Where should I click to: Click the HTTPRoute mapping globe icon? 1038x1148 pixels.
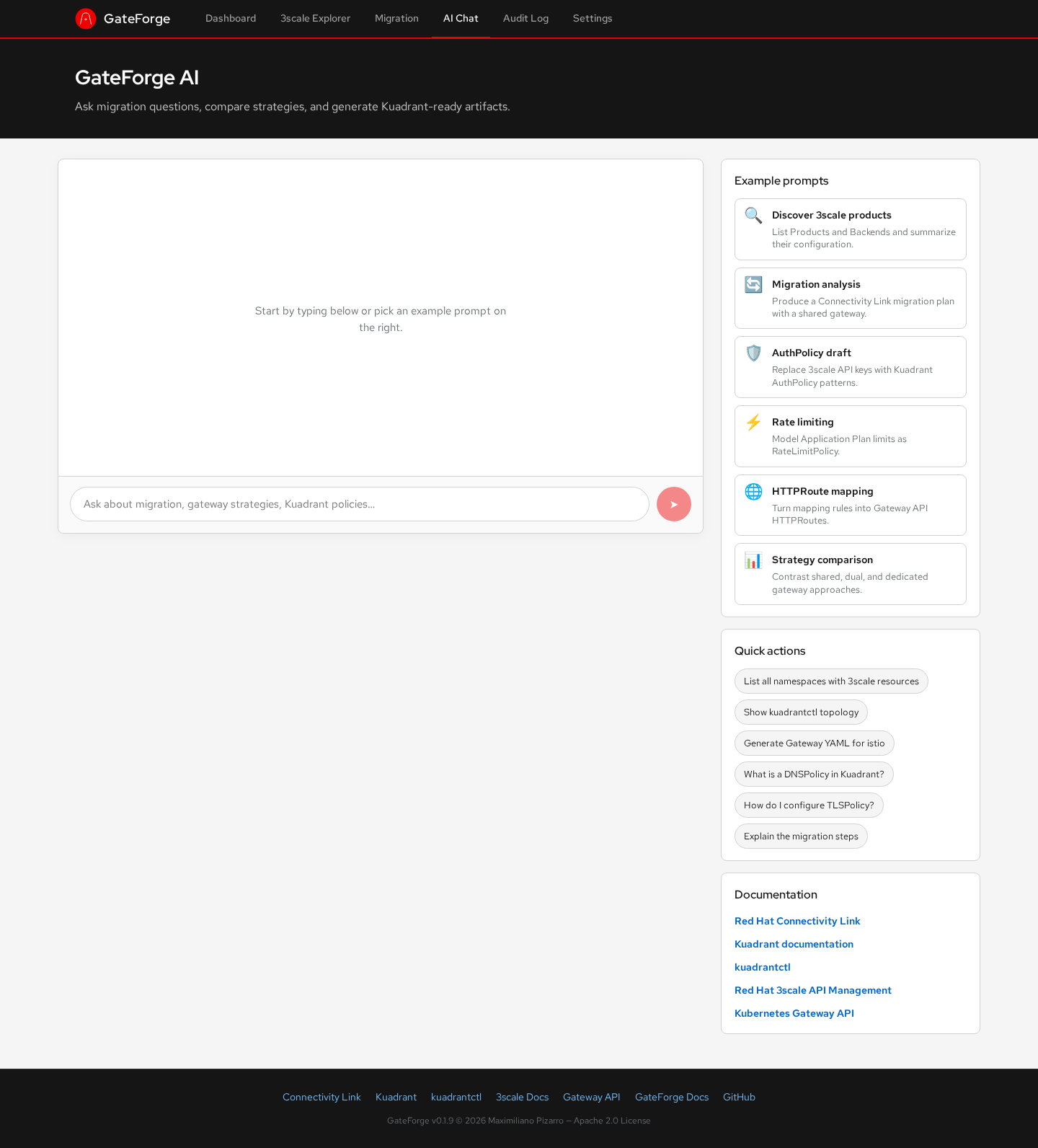point(753,491)
